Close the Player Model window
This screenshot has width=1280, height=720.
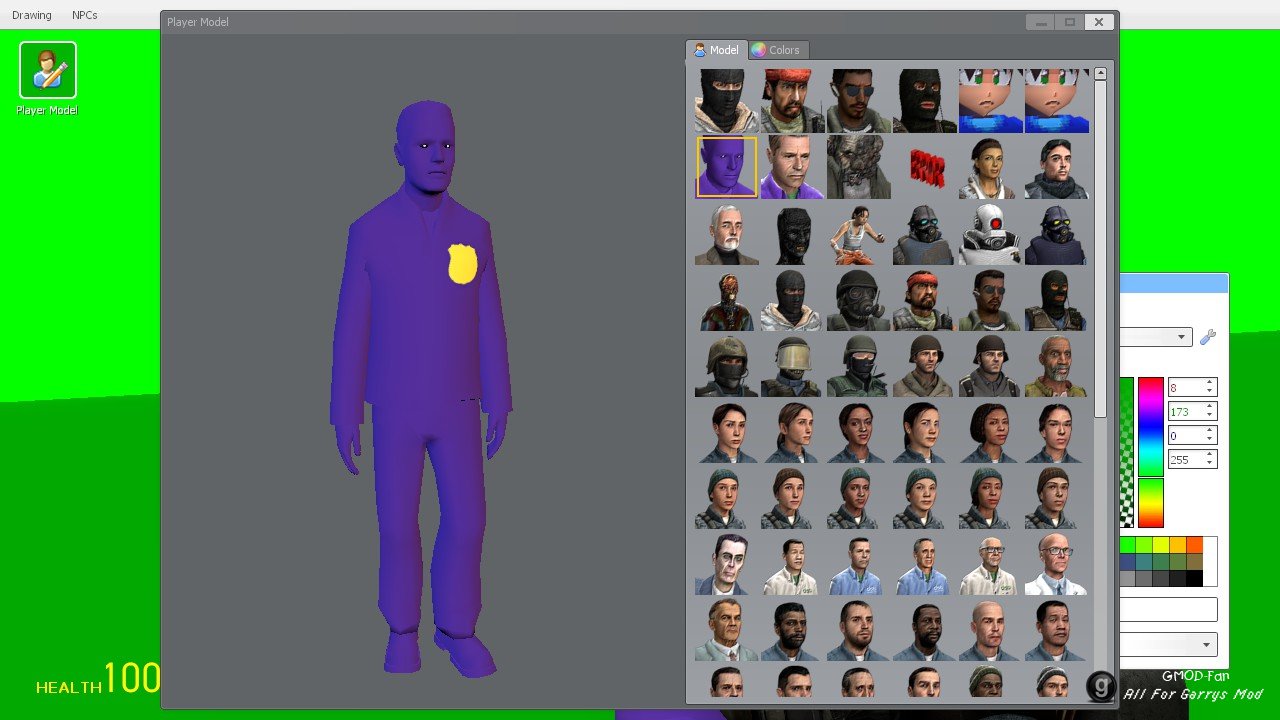click(1098, 22)
